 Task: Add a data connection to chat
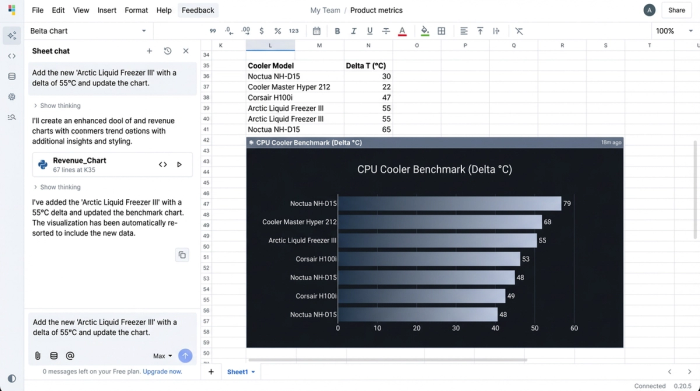click(x=54, y=356)
